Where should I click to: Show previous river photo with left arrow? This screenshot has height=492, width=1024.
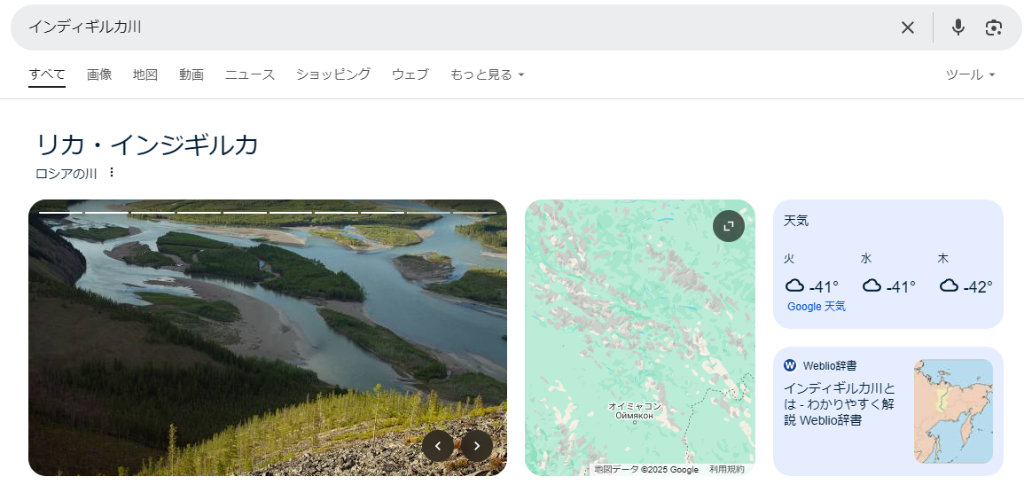tap(438, 446)
